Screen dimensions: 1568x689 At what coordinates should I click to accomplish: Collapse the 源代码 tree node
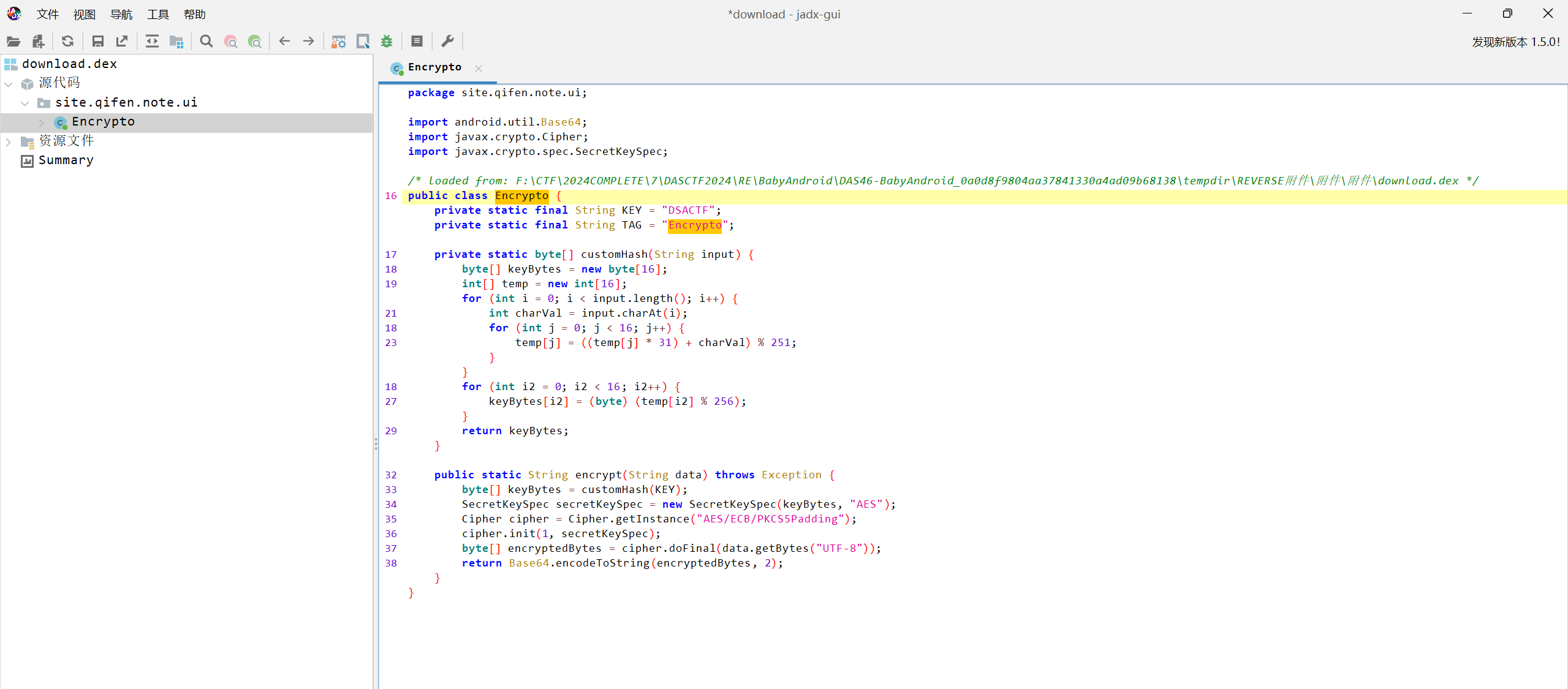click(9, 83)
